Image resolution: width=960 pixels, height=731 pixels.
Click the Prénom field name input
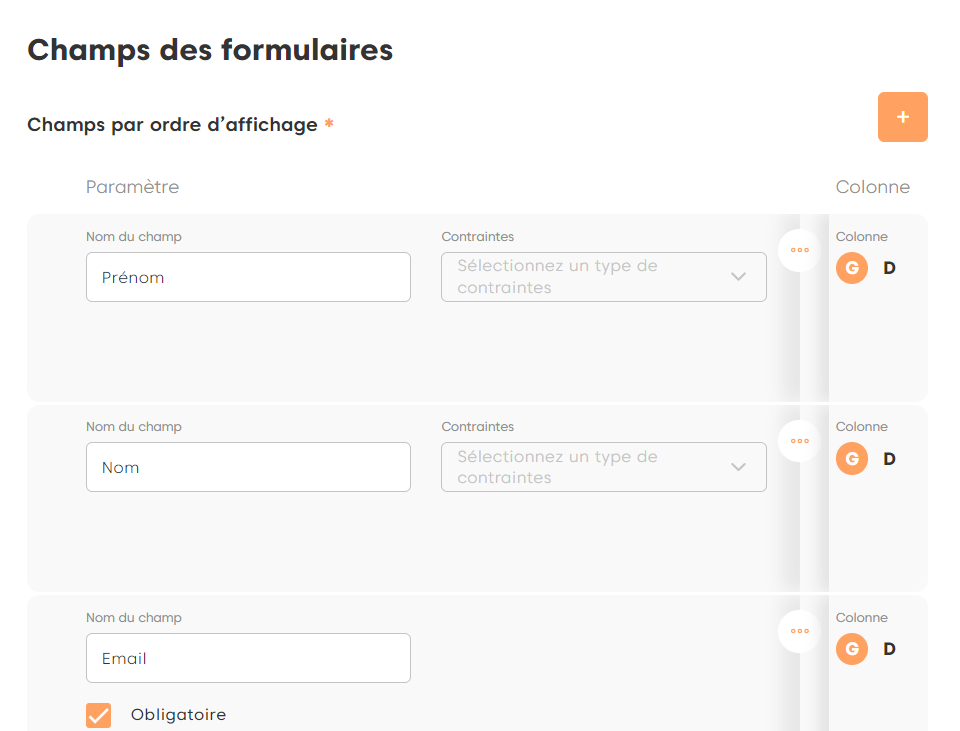click(248, 277)
